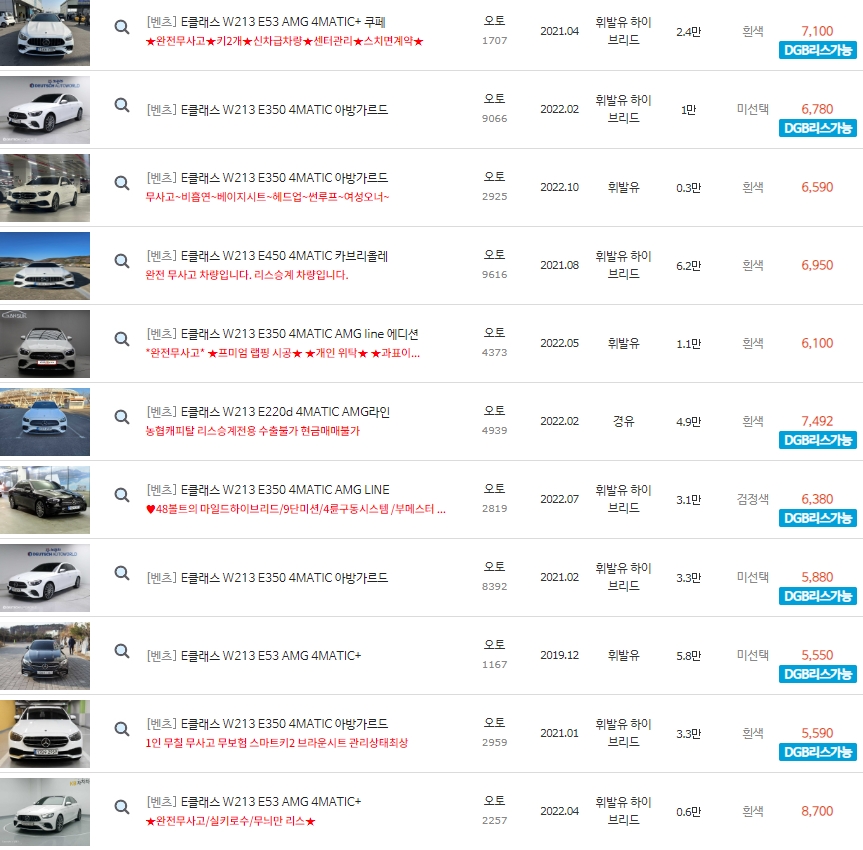Viewport: 863px width, 850px height.
Task: Click magnifier icon beside 2959 E350 아방가르드
Action: click(x=122, y=728)
